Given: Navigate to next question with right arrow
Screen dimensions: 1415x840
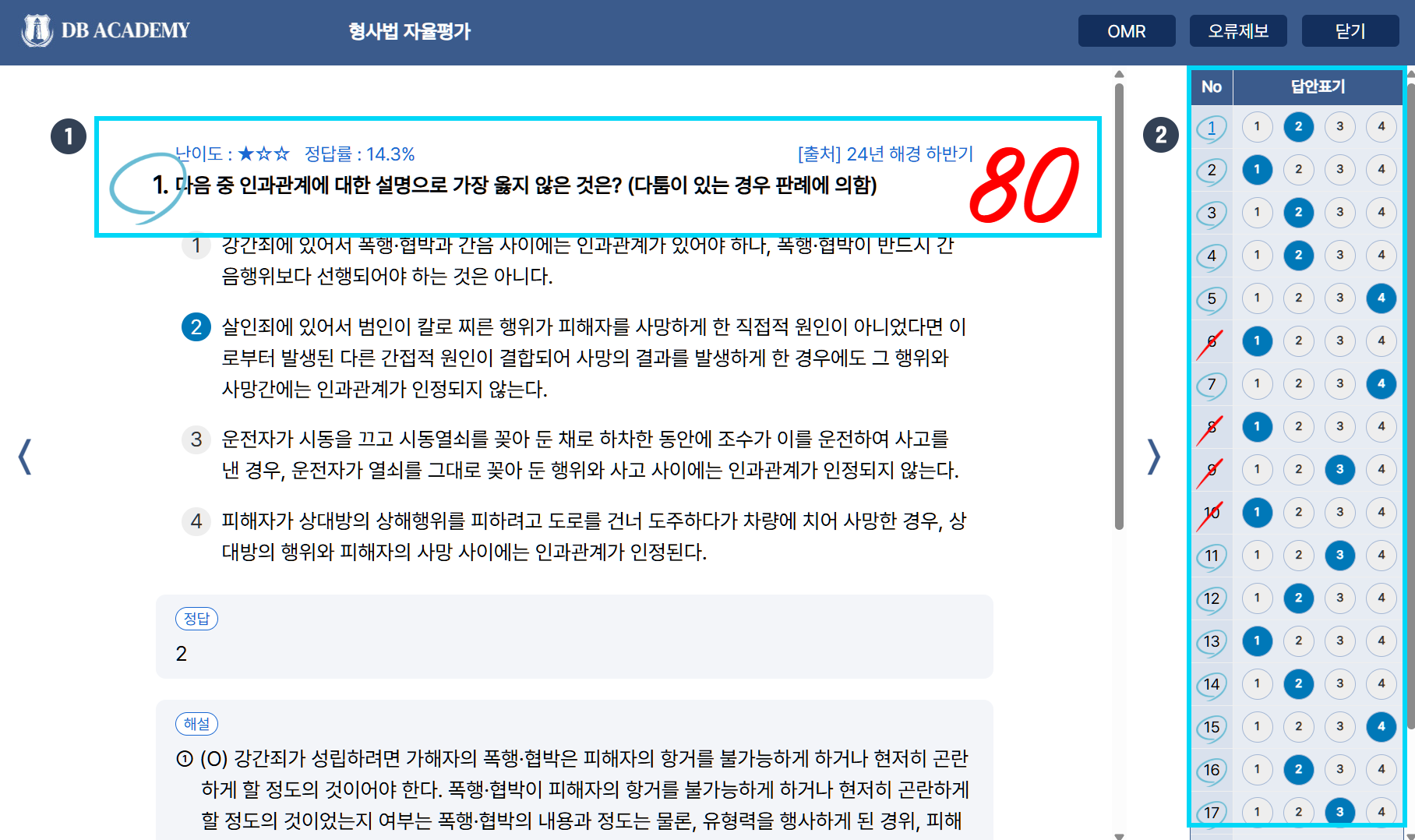Looking at the screenshot, I should coord(1152,458).
